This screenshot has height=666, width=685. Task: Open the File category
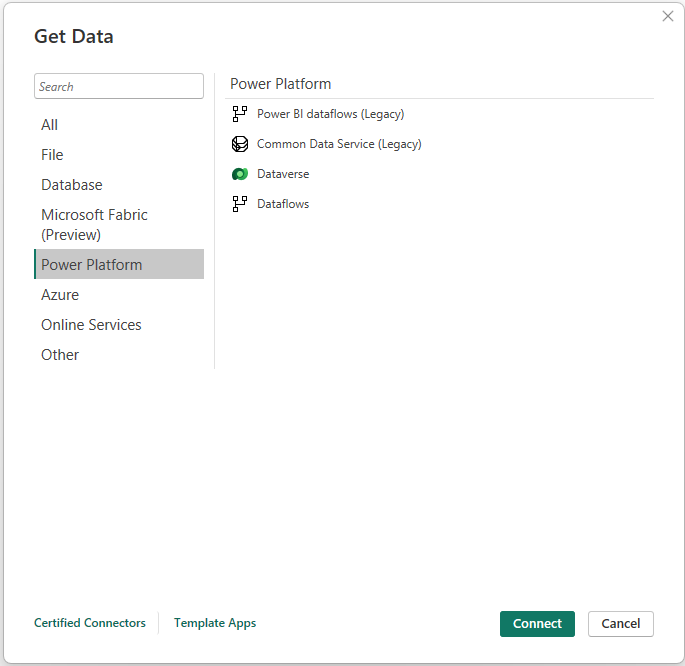point(52,155)
